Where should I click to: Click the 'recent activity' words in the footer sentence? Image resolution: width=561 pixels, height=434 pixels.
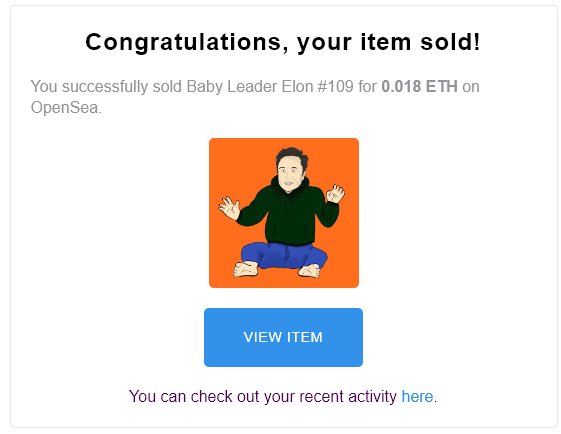348,396
